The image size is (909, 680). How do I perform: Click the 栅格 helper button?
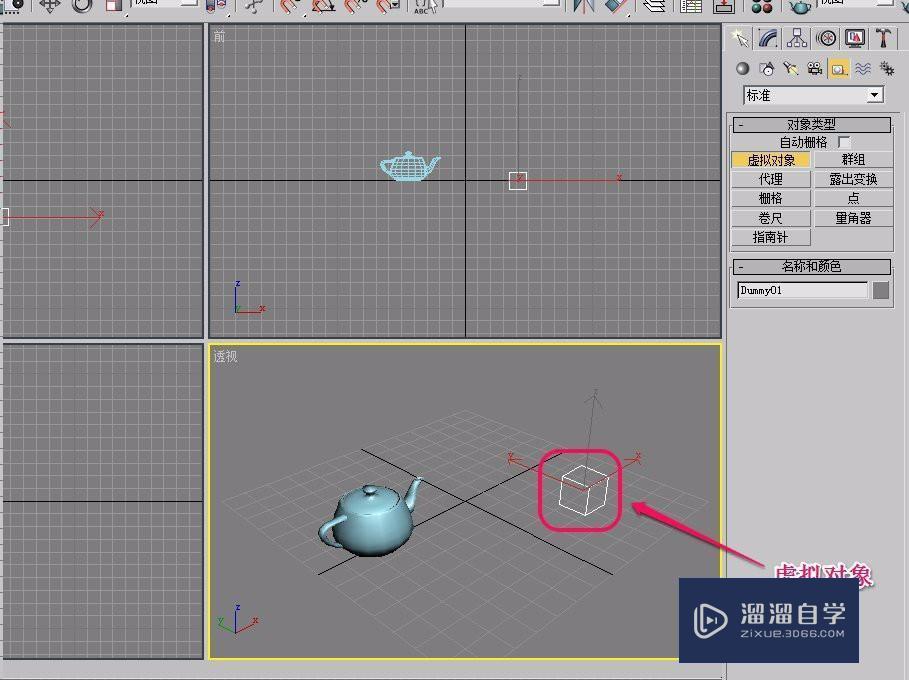pyautogui.click(x=770, y=199)
